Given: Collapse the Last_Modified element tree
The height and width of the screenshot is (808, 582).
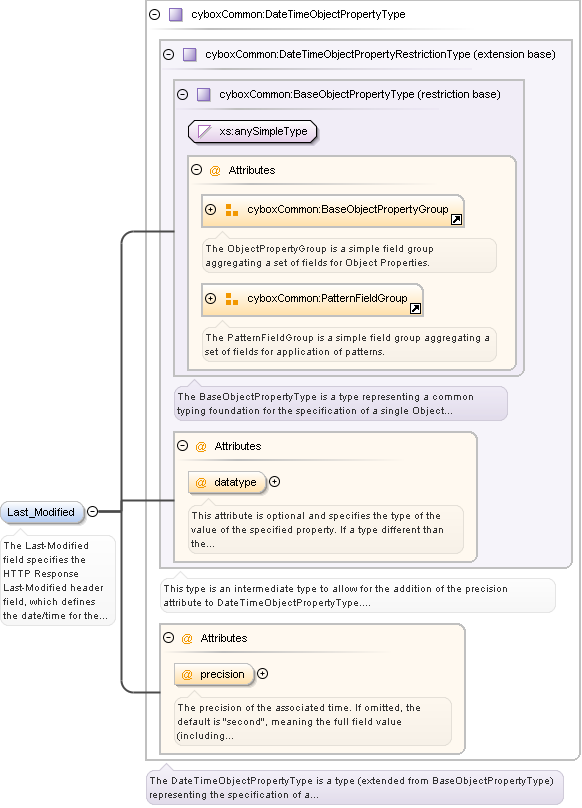Looking at the screenshot, I should coord(93,511).
